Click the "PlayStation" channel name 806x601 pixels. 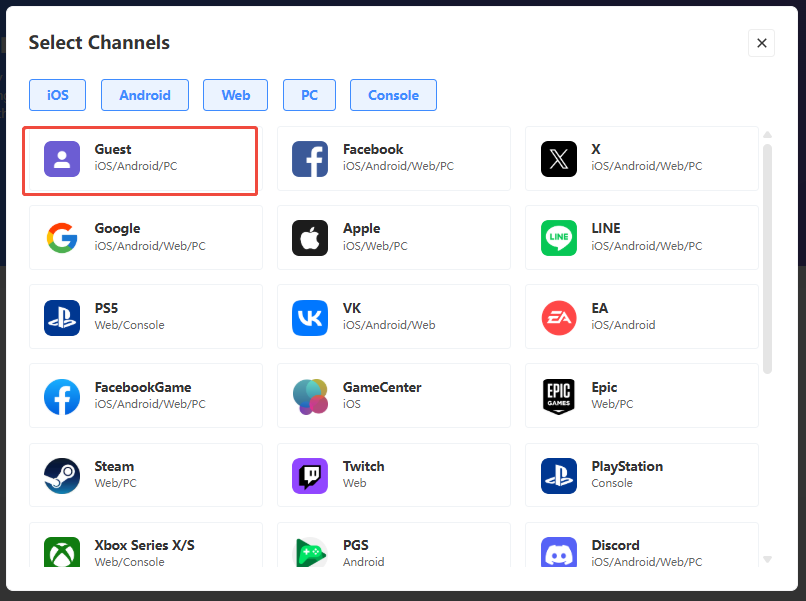click(627, 467)
